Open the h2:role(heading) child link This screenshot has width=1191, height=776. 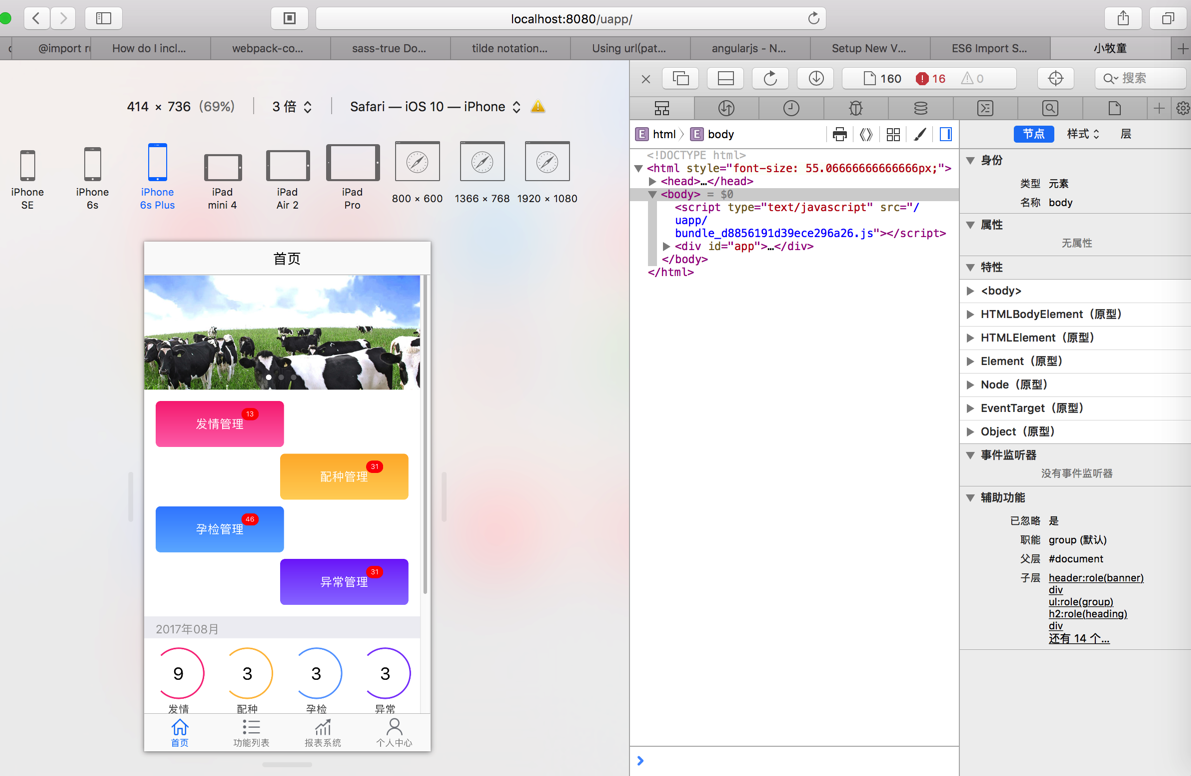1088,614
